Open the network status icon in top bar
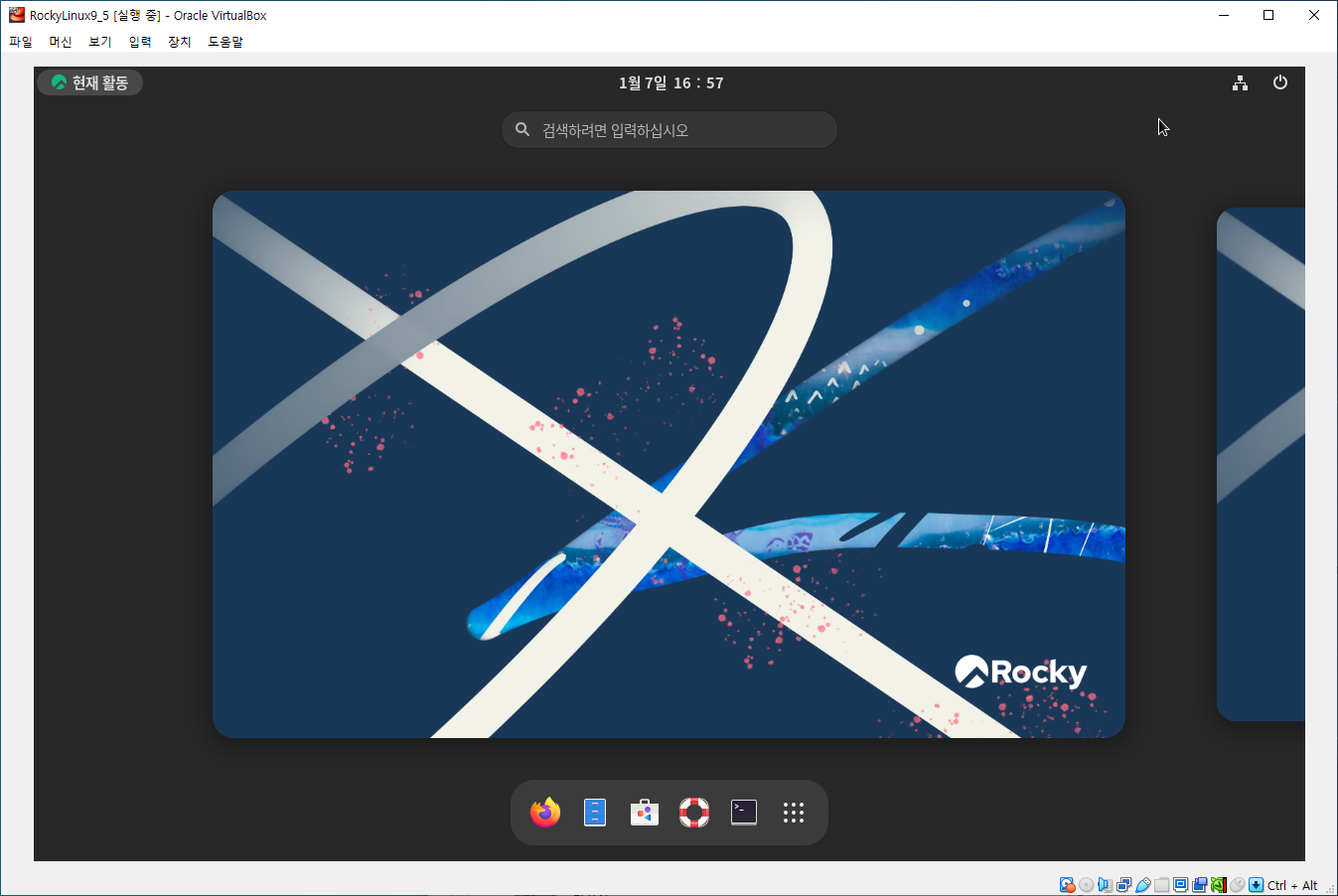Screen dimensions: 1338x896 pos(1240,83)
